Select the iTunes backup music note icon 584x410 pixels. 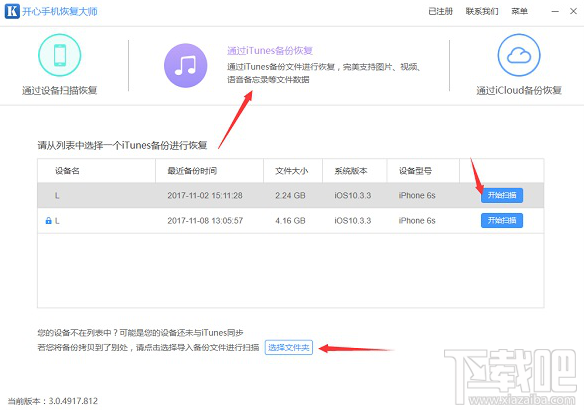[x=185, y=66]
